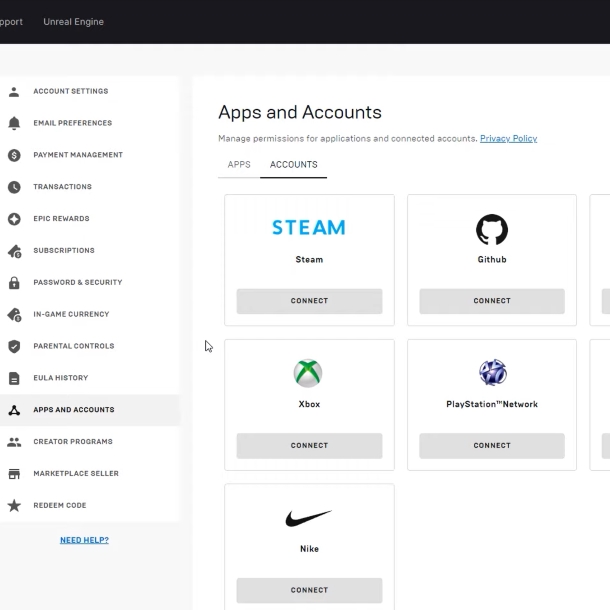Screen dimensions: 610x610
Task: Click the Email Preferences bell icon
Action: pos(14,123)
